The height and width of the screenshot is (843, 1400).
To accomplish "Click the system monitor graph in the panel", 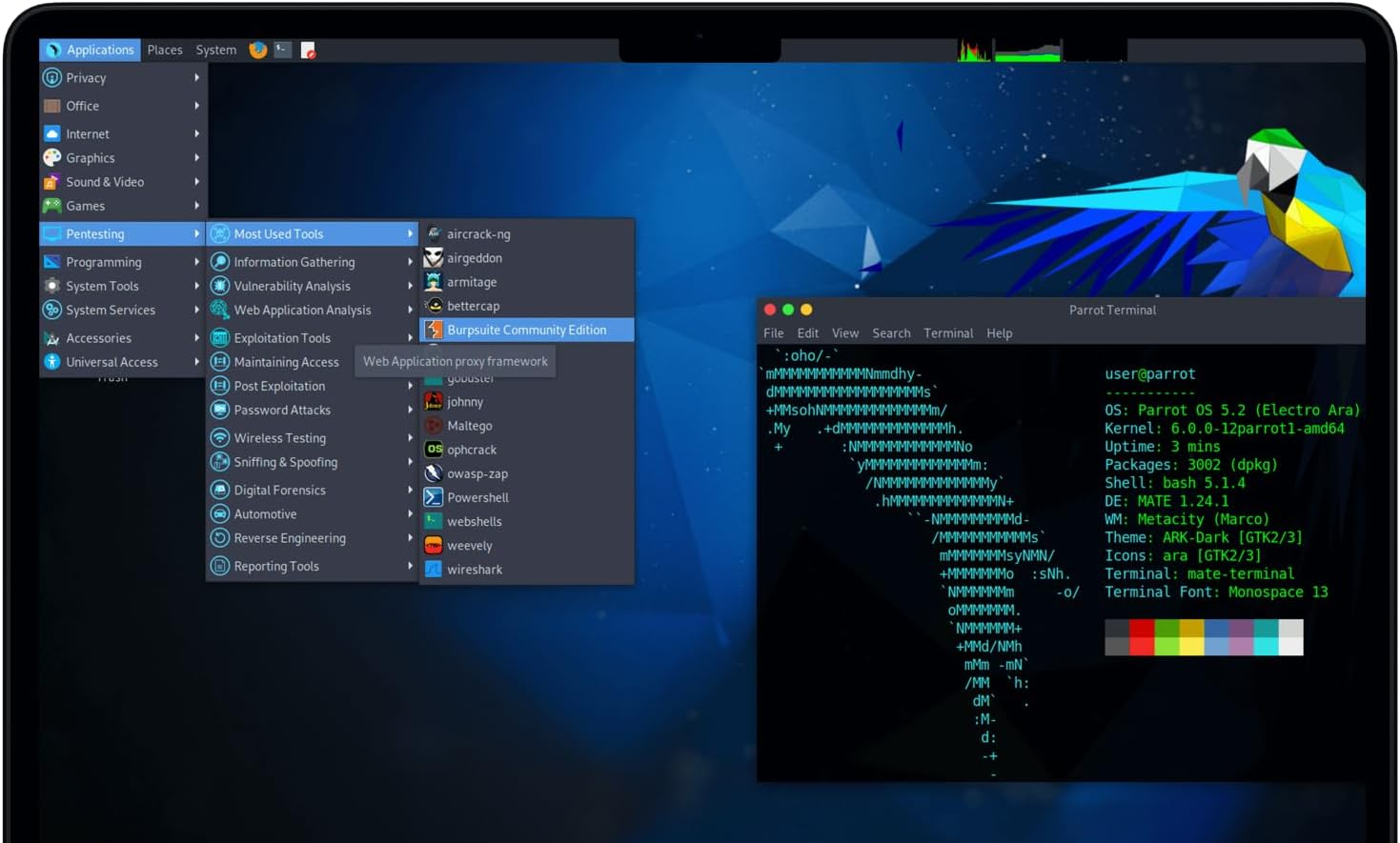I will click(972, 50).
